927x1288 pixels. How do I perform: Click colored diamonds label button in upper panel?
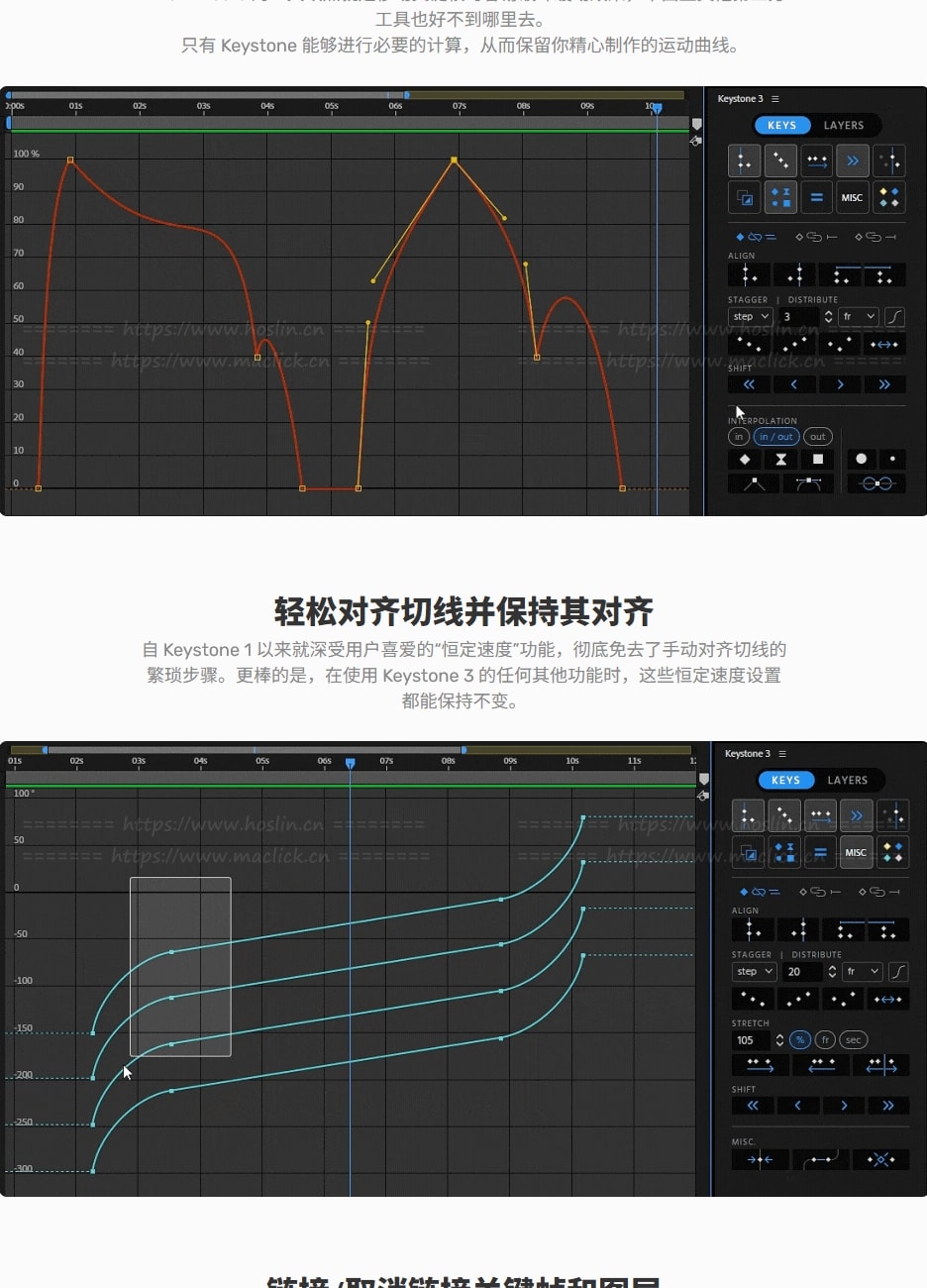pyautogui.click(x=888, y=197)
